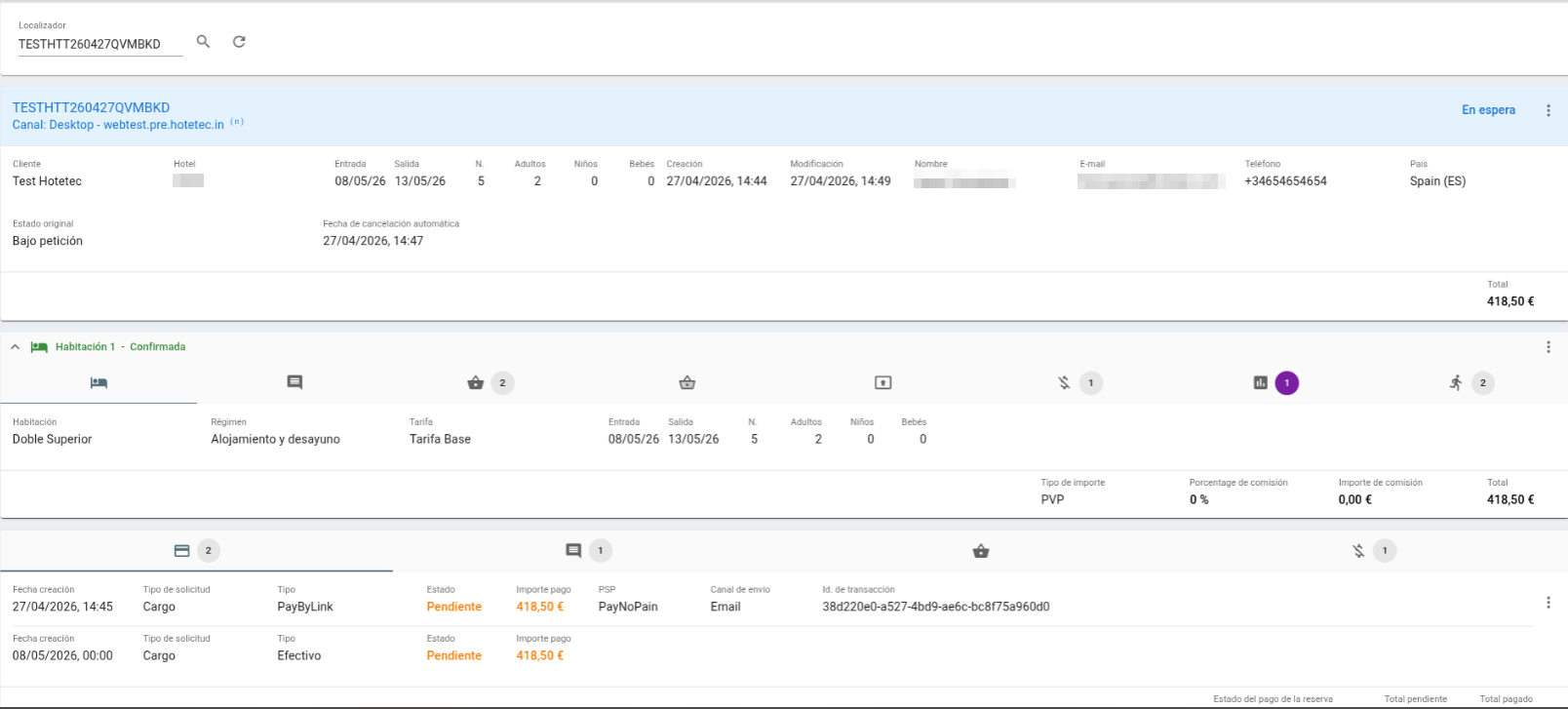This screenshot has width=1568, height=709.
Task: Open the empty basket outline tab
Action: 687,382
